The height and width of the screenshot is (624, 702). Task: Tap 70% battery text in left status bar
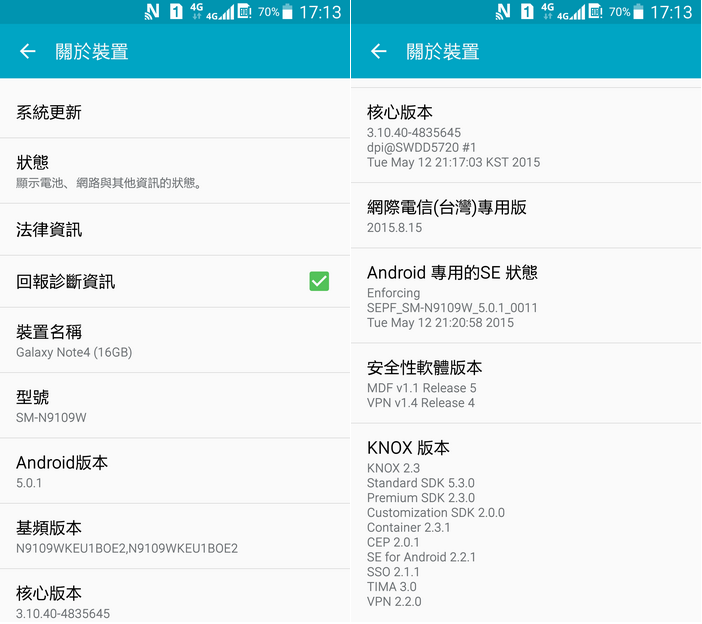269,12
